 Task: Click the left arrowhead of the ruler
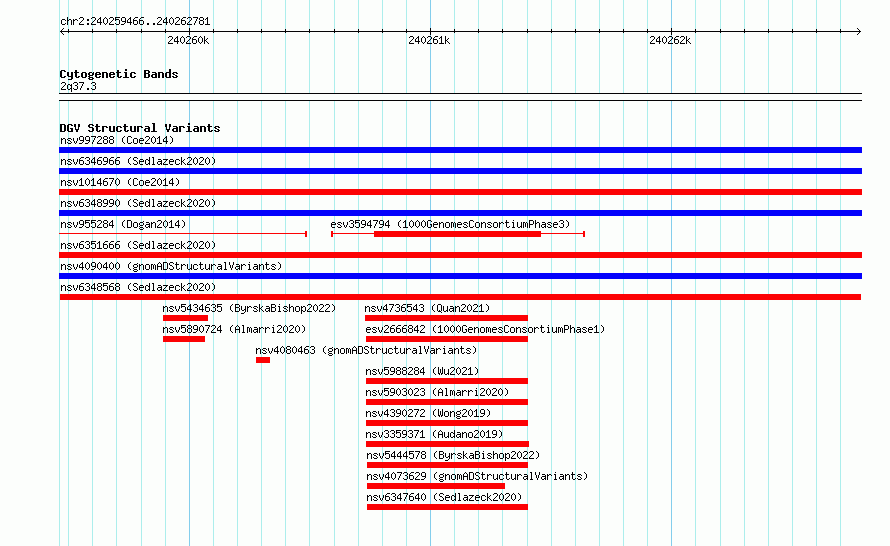click(x=62, y=31)
